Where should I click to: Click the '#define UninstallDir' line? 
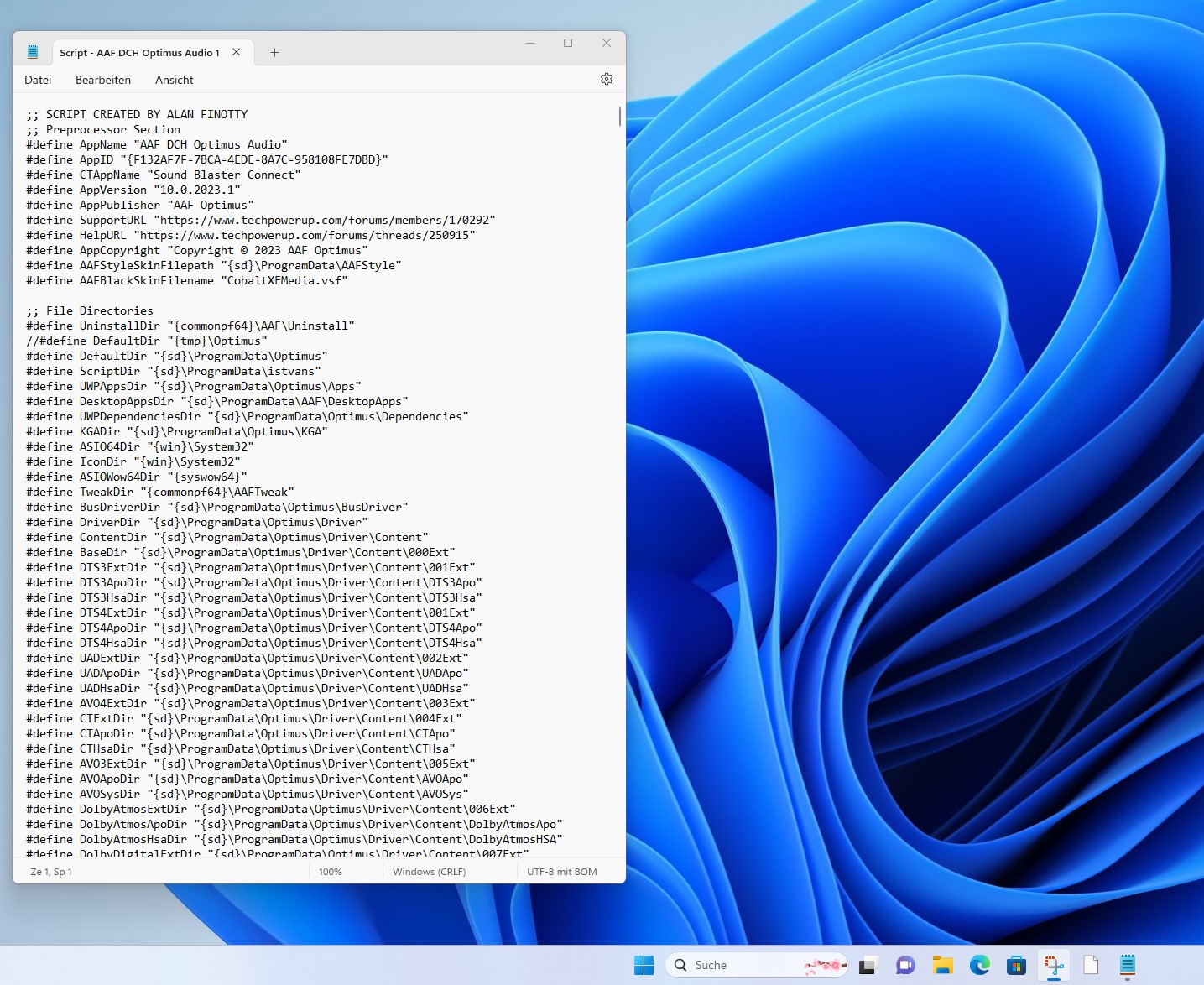pyautogui.click(x=190, y=326)
